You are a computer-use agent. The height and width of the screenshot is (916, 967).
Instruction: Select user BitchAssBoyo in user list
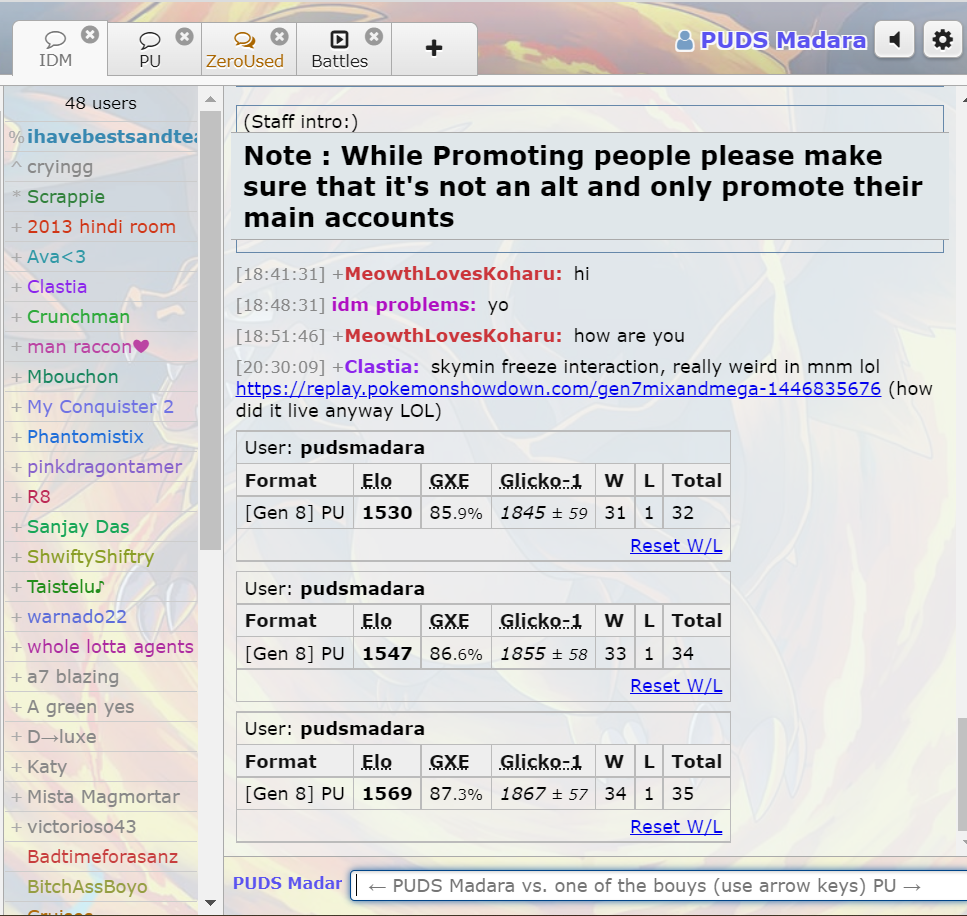[102, 887]
